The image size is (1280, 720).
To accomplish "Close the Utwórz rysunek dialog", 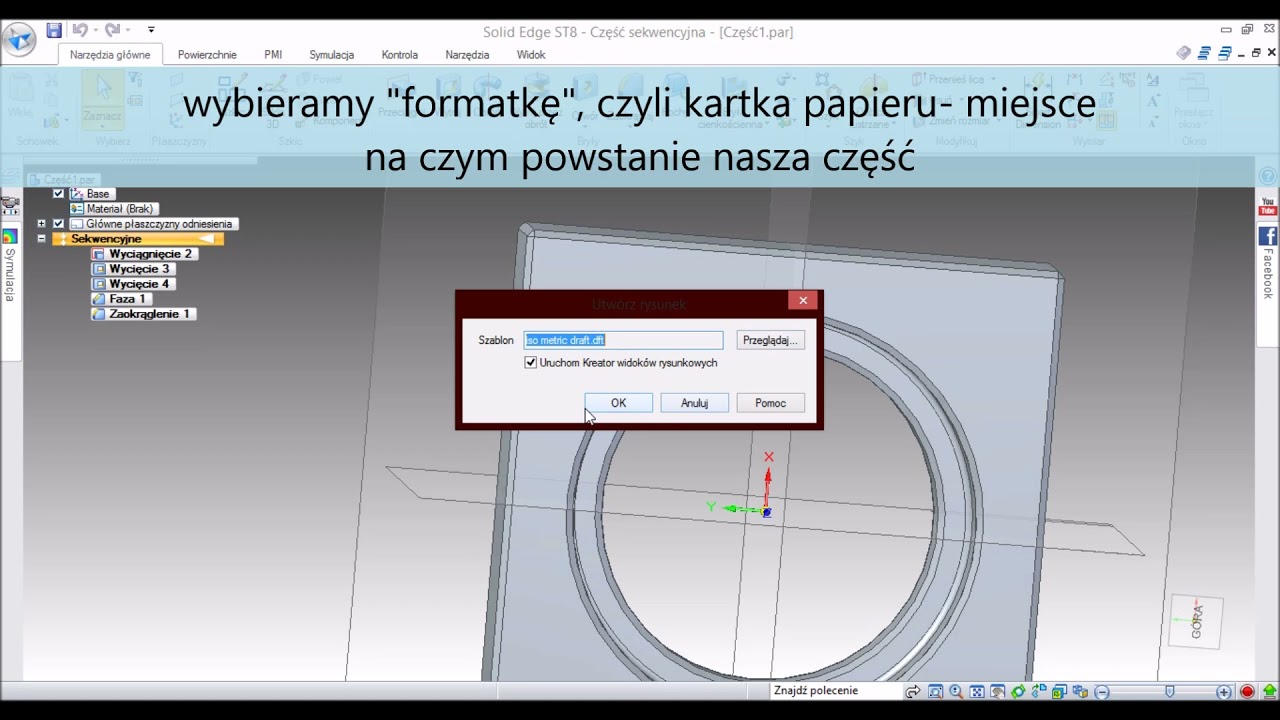I will 802,300.
